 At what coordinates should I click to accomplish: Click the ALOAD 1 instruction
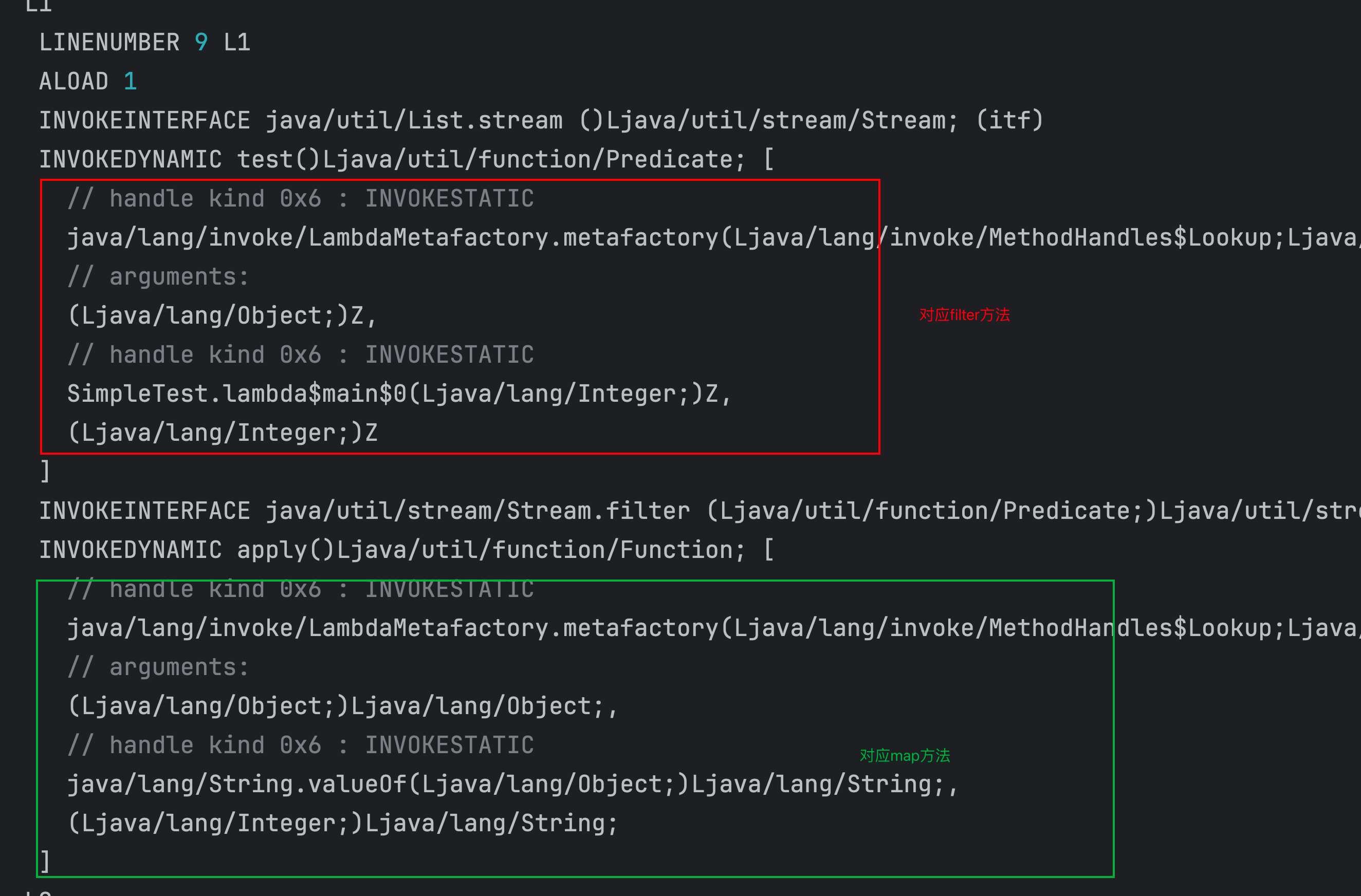(x=87, y=81)
